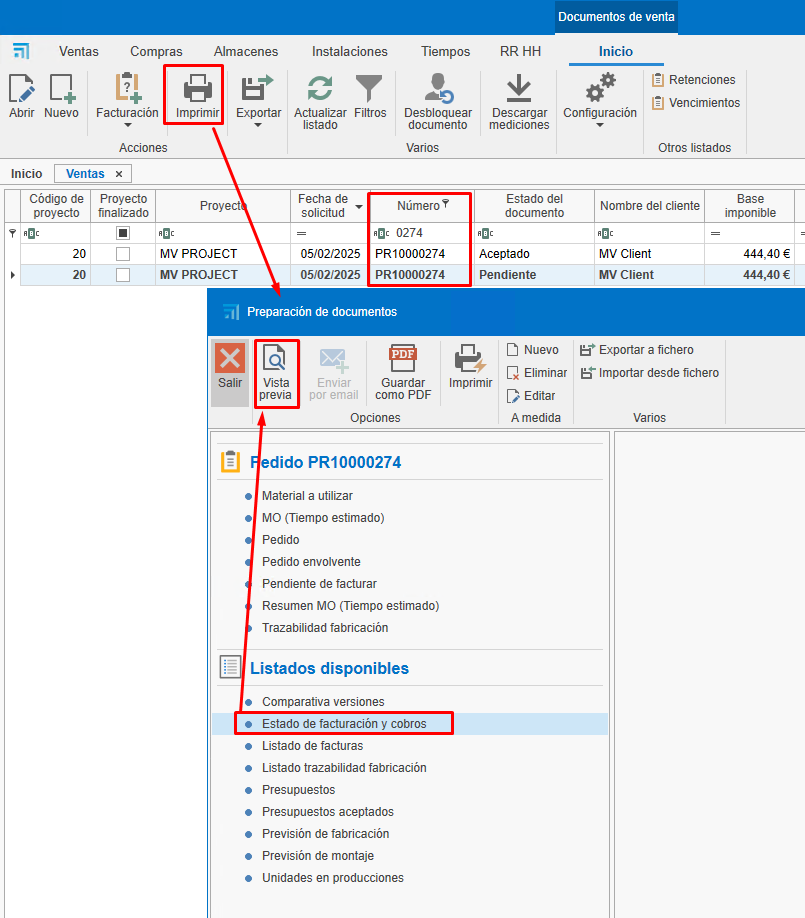Open the Facturación clipboard icon

pyautogui.click(x=127, y=89)
